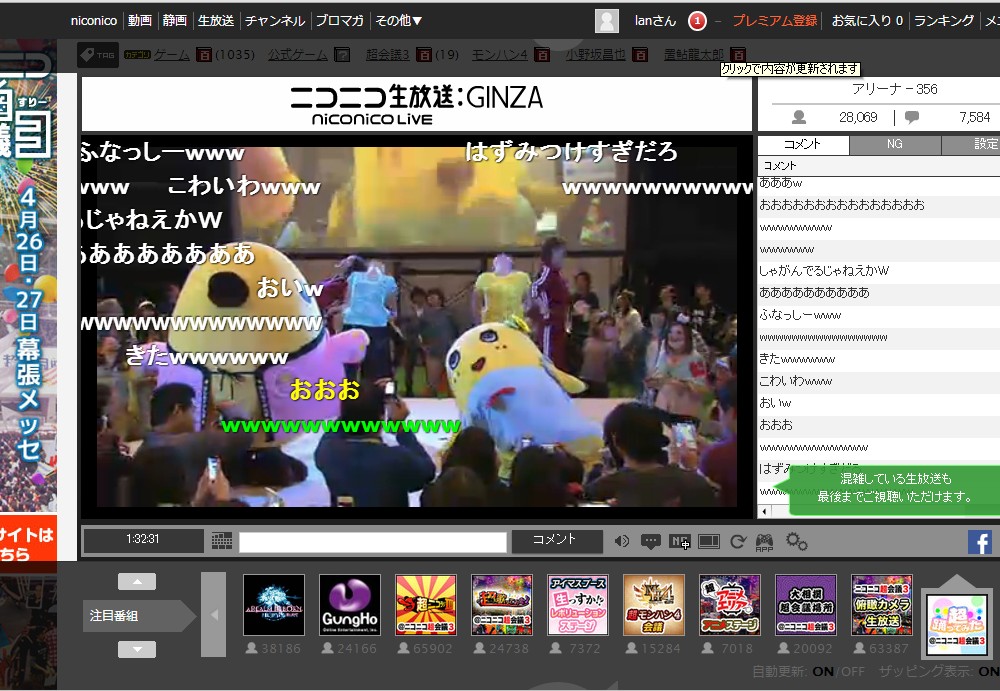Click comment list horizontal scroll left arrow

pos(764,511)
